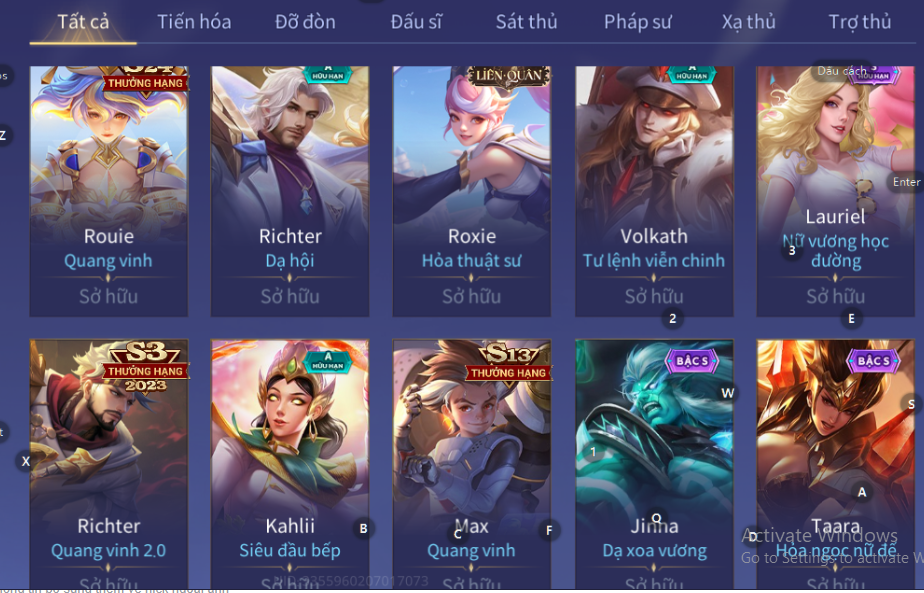The height and width of the screenshot is (593, 924).
Task: Select the Kahlii Siêu đầu bếp skin
Action: (x=290, y=464)
